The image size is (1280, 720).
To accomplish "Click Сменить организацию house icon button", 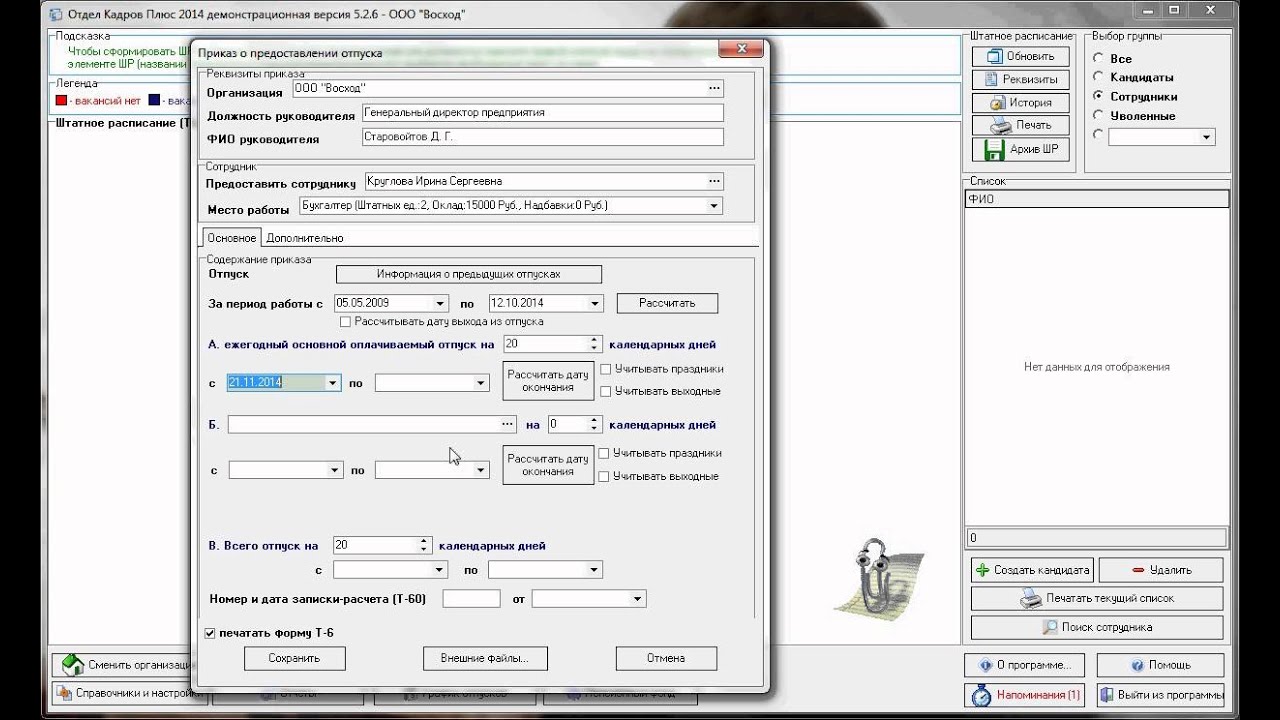I will pos(122,665).
